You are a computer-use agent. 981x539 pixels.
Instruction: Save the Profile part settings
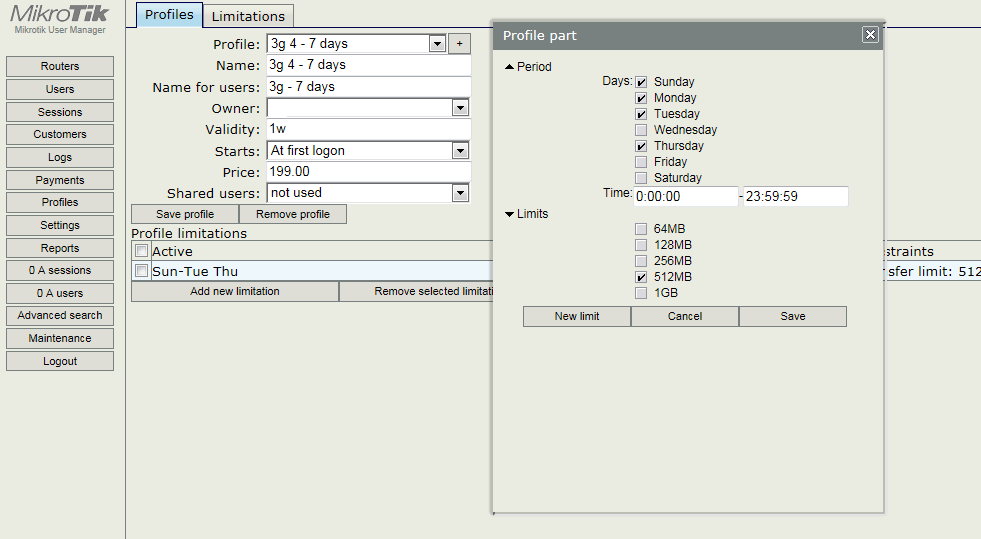tap(793, 316)
